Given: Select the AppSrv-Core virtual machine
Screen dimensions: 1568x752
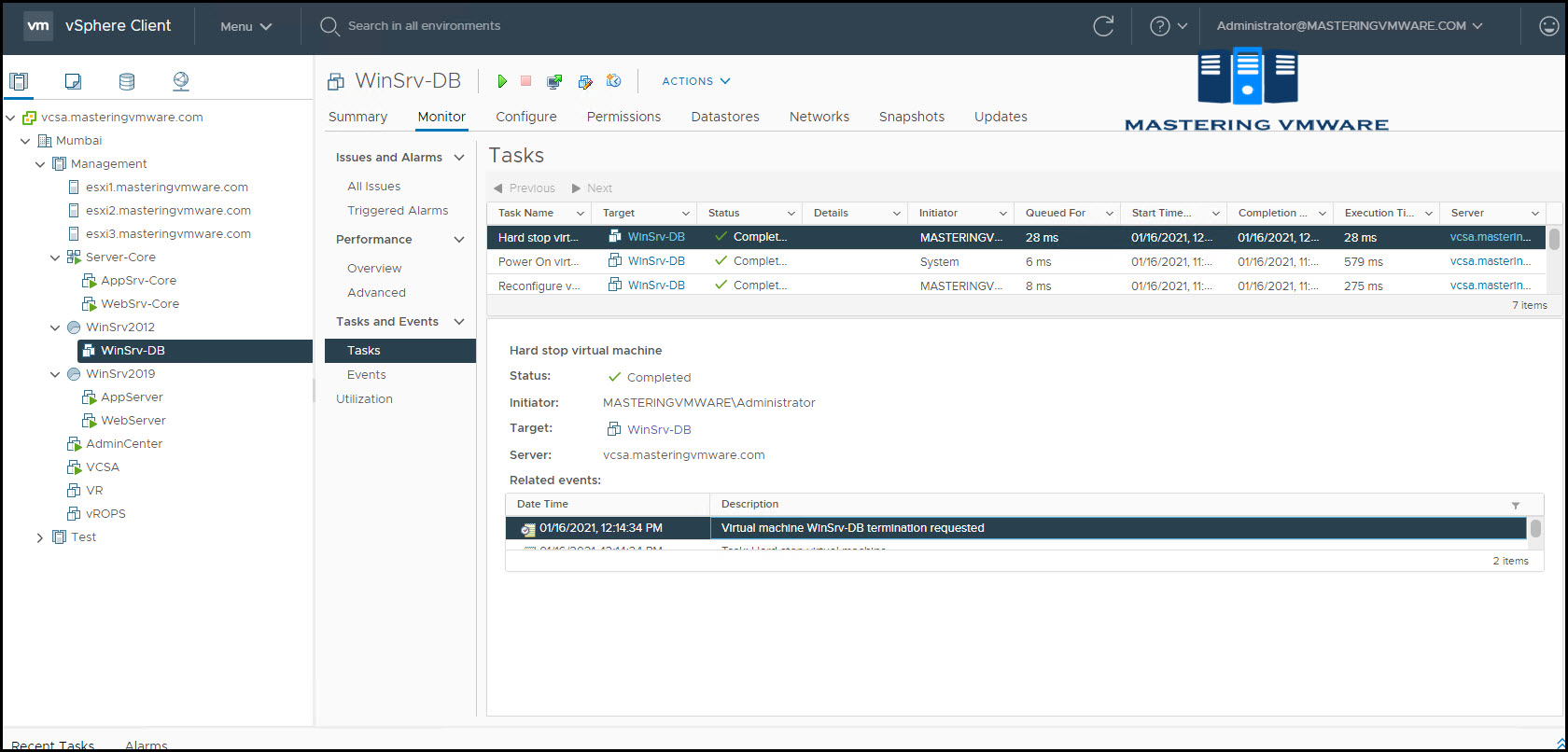Looking at the screenshot, I should click(138, 281).
